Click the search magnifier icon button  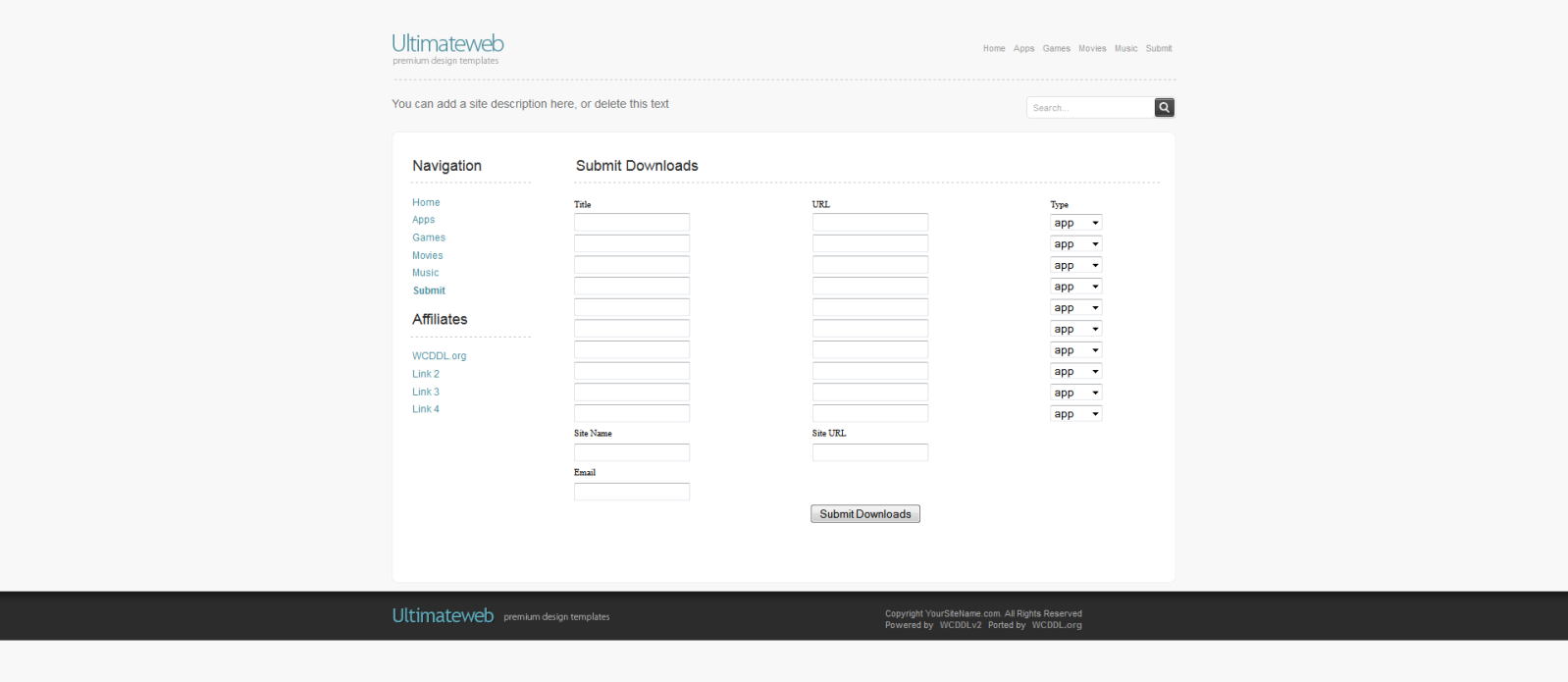point(1164,108)
